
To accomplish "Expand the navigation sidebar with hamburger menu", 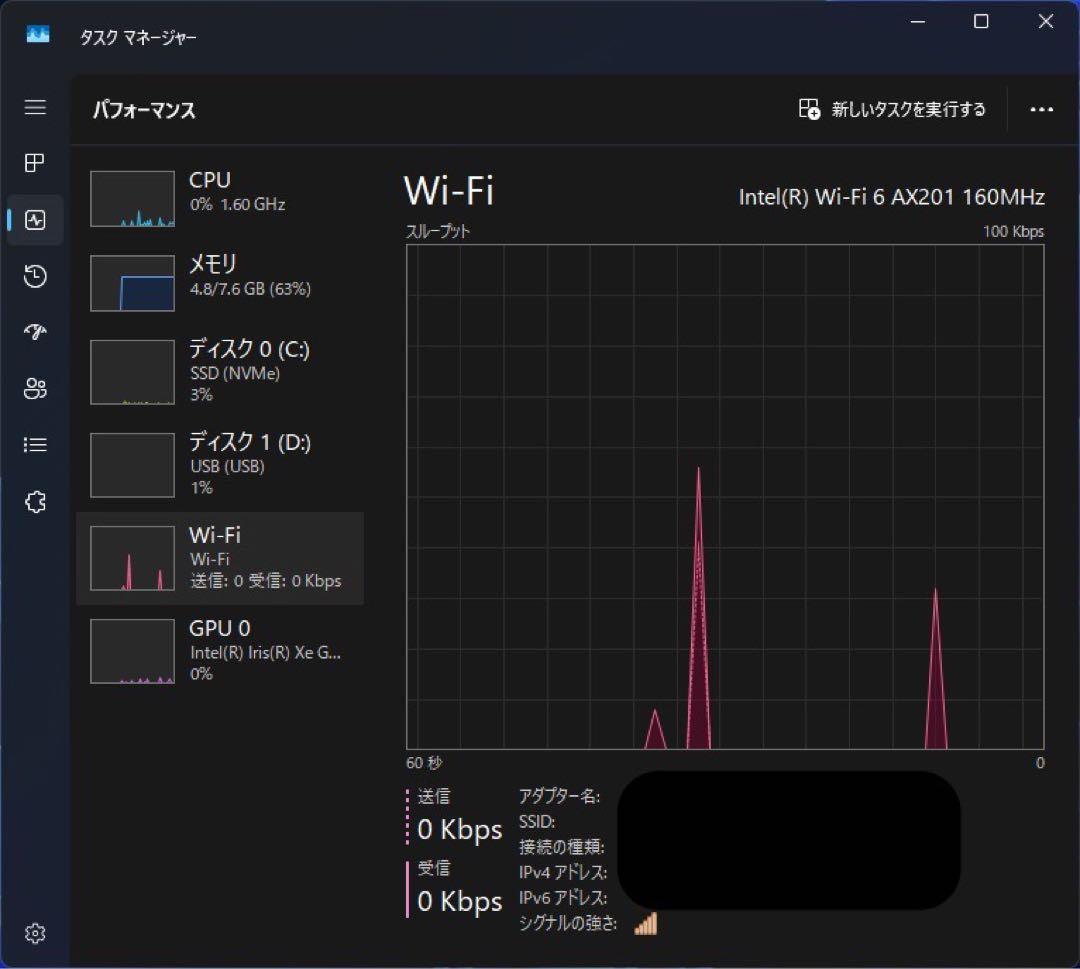I will click(35, 107).
